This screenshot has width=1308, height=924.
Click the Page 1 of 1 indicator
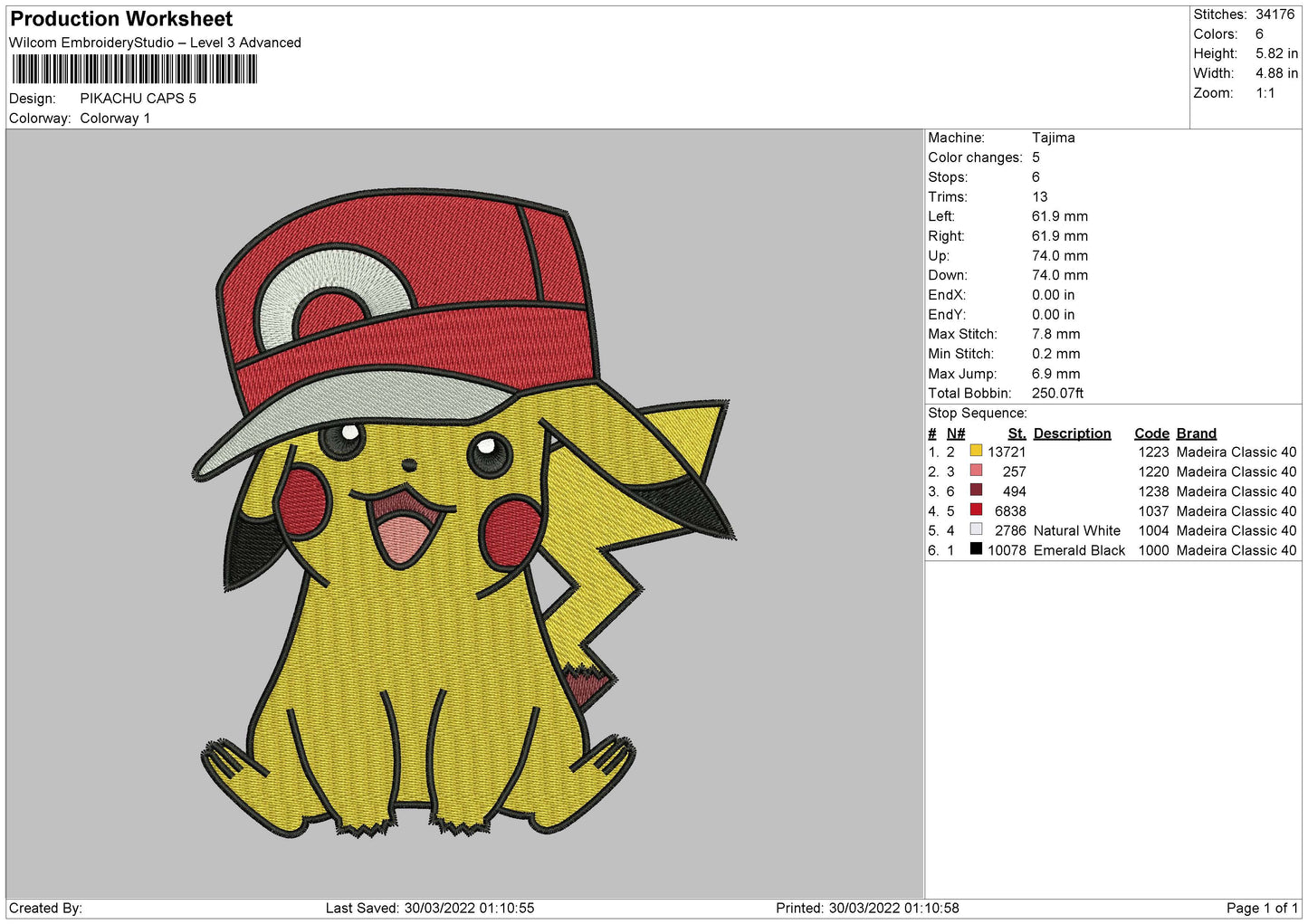[1261, 908]
